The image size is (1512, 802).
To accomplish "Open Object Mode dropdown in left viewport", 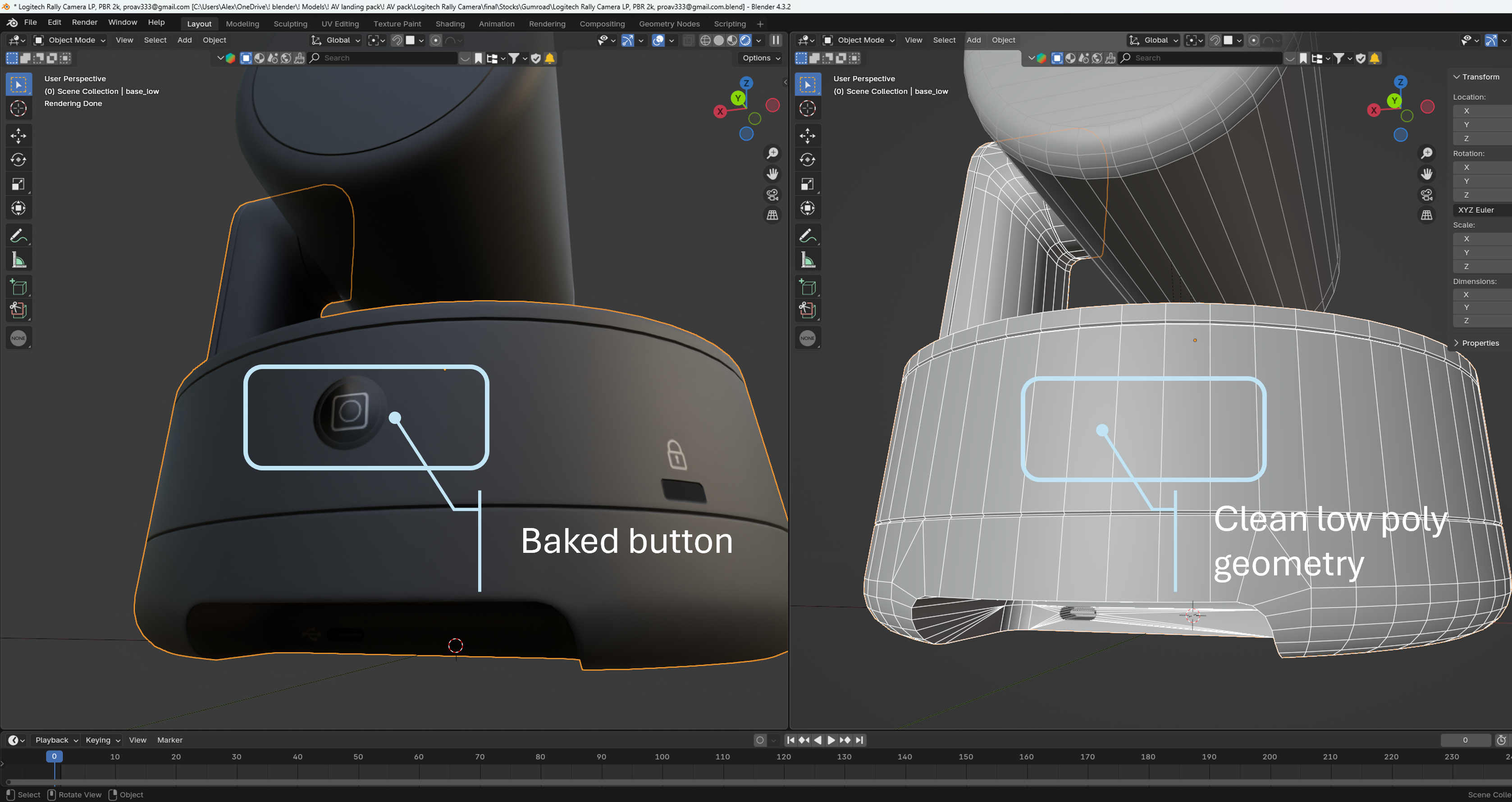I will [x=70, y=40].
